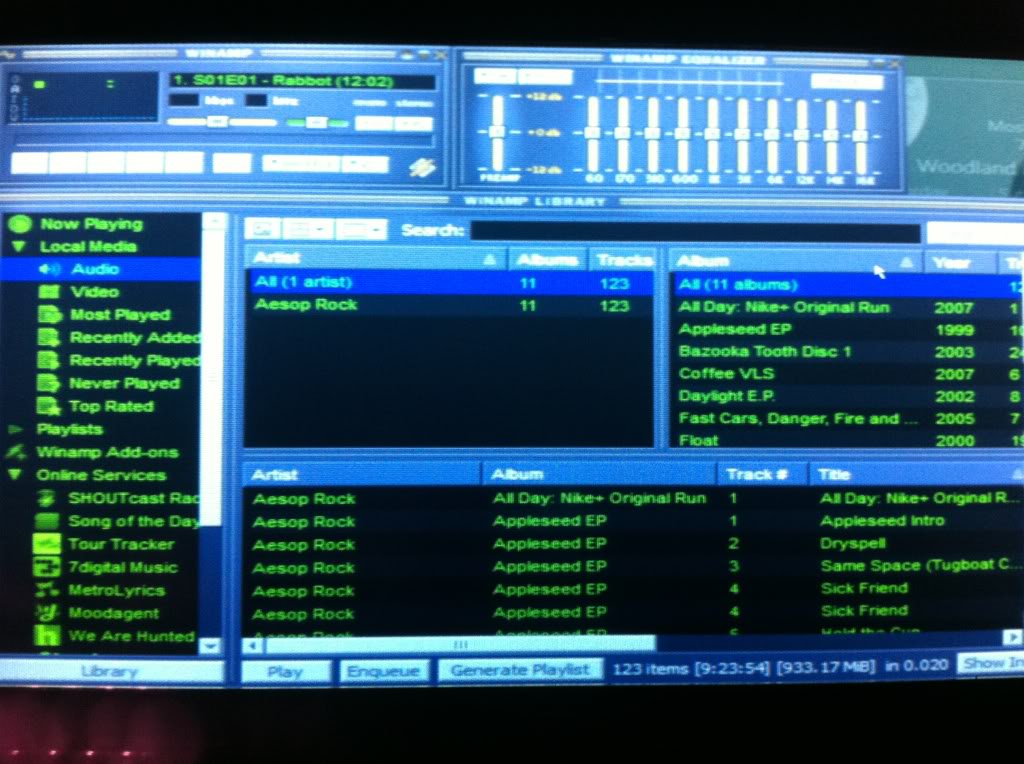Click the Library button below the sidebar
Screen dimensions: 1024x764
click(110, 671)
